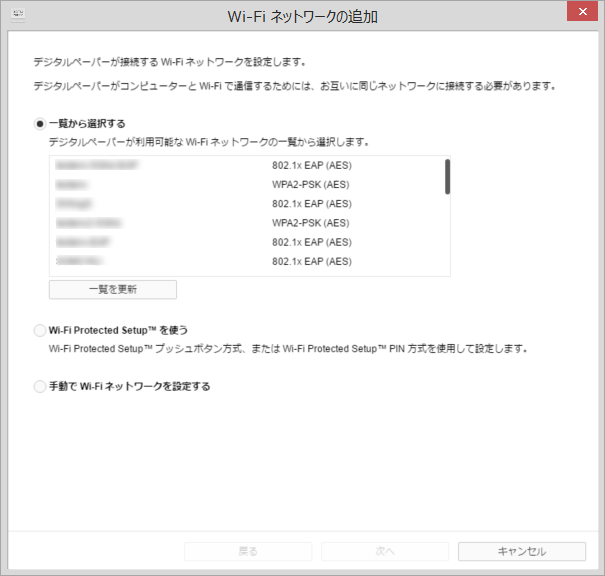Click the 利用可能な Wi-Fi ネットワーク description under first option
The height and width of the screenshot is (576, 605).
209,143
